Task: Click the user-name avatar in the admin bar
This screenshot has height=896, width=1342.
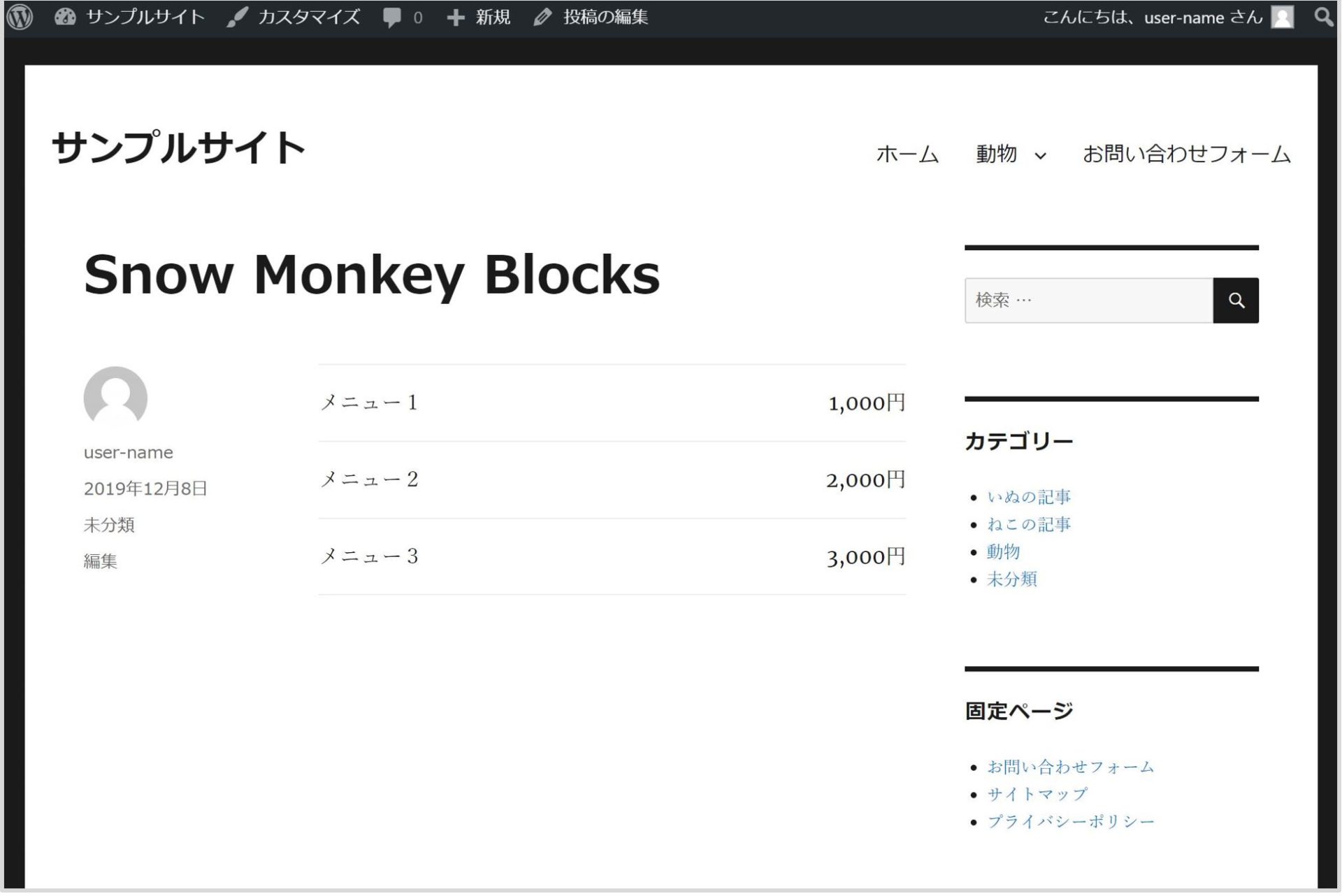Action: tap(1281, 17)
